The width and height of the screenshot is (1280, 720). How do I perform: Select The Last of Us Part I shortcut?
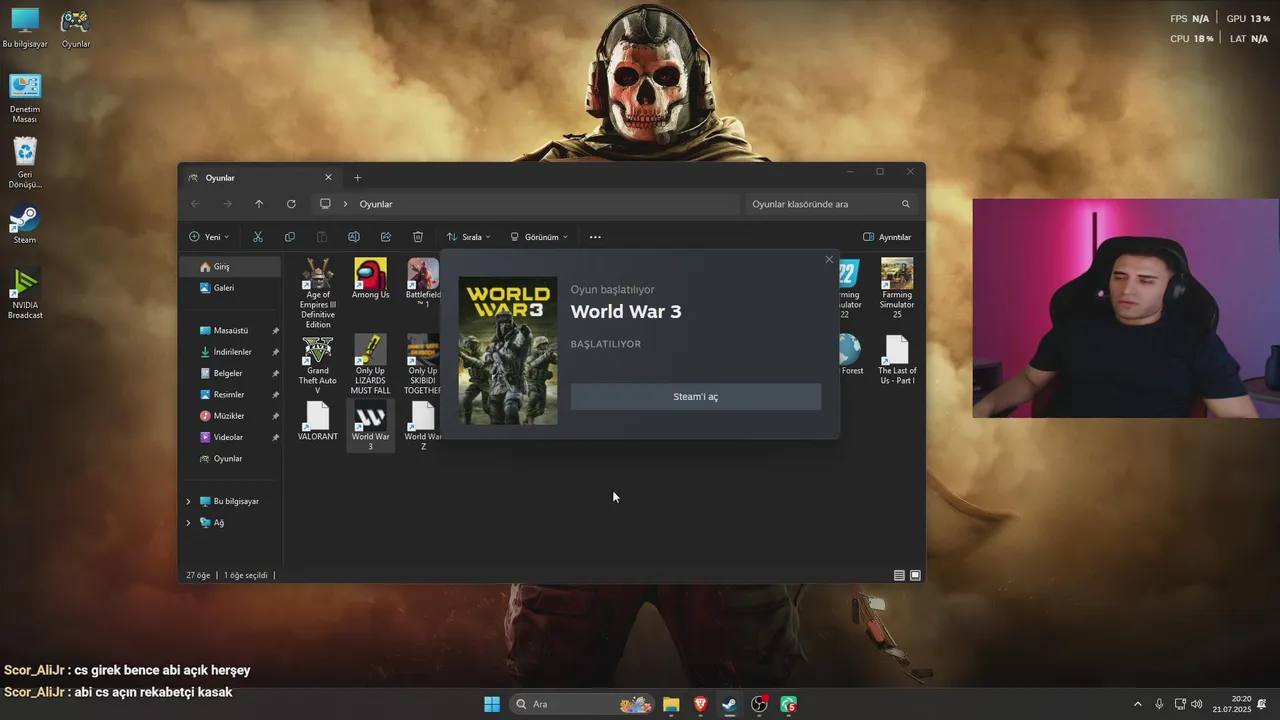897,360
